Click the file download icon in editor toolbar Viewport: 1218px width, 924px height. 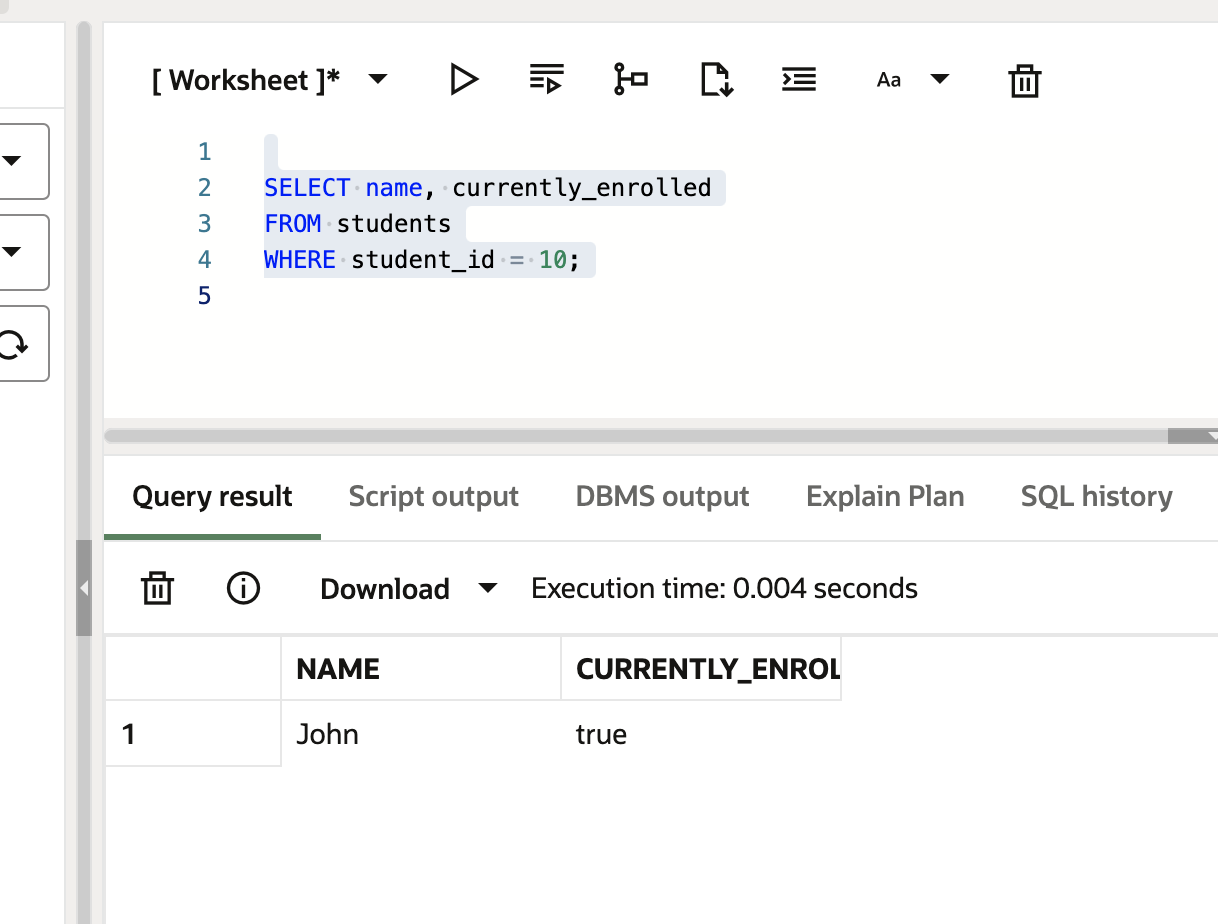tap(715, 80)
